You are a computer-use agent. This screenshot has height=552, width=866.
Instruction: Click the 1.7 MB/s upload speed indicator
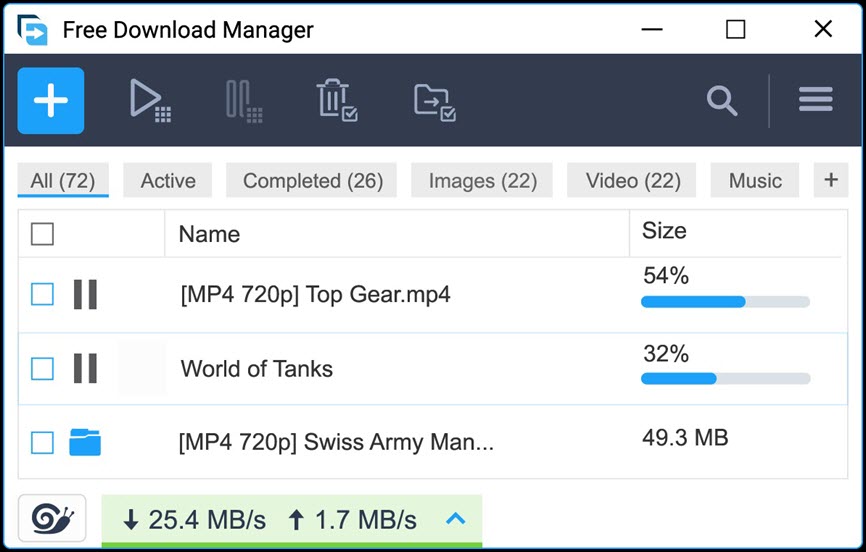(x=353, y=519)
